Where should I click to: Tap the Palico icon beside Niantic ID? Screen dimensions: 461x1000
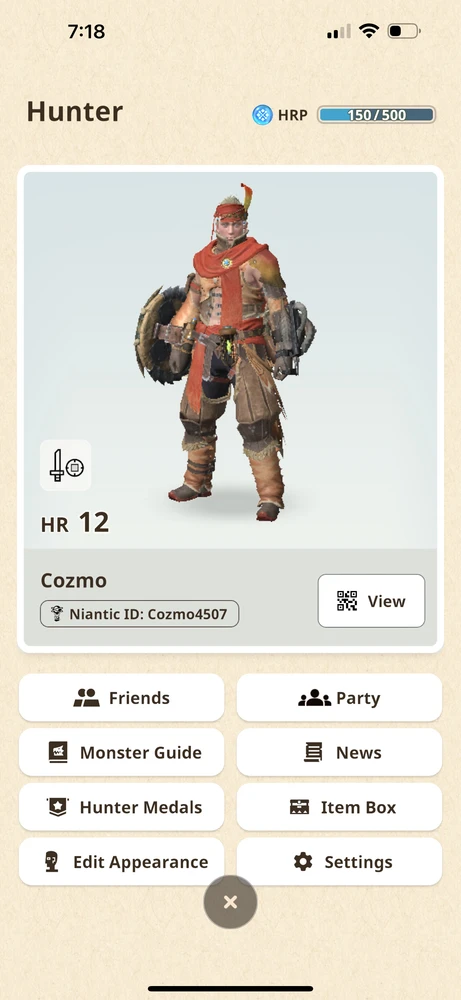(57, 614)
